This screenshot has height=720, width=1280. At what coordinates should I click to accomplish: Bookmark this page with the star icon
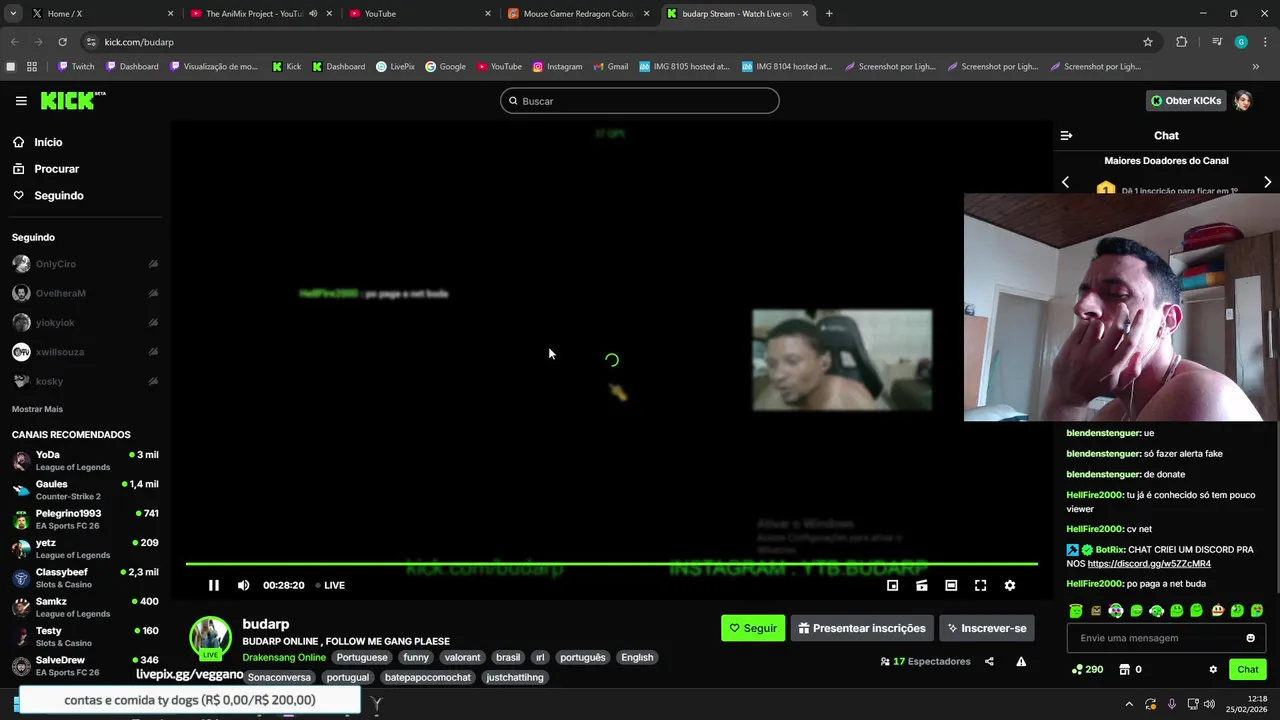(1148, 42)
